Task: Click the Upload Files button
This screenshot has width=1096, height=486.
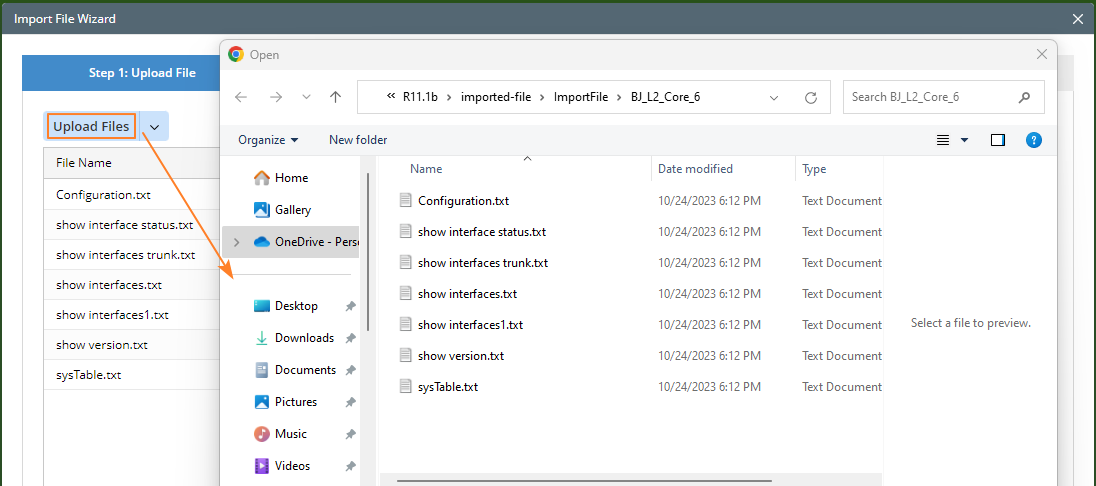Action: pyautogui.click(x=91, y=126)
